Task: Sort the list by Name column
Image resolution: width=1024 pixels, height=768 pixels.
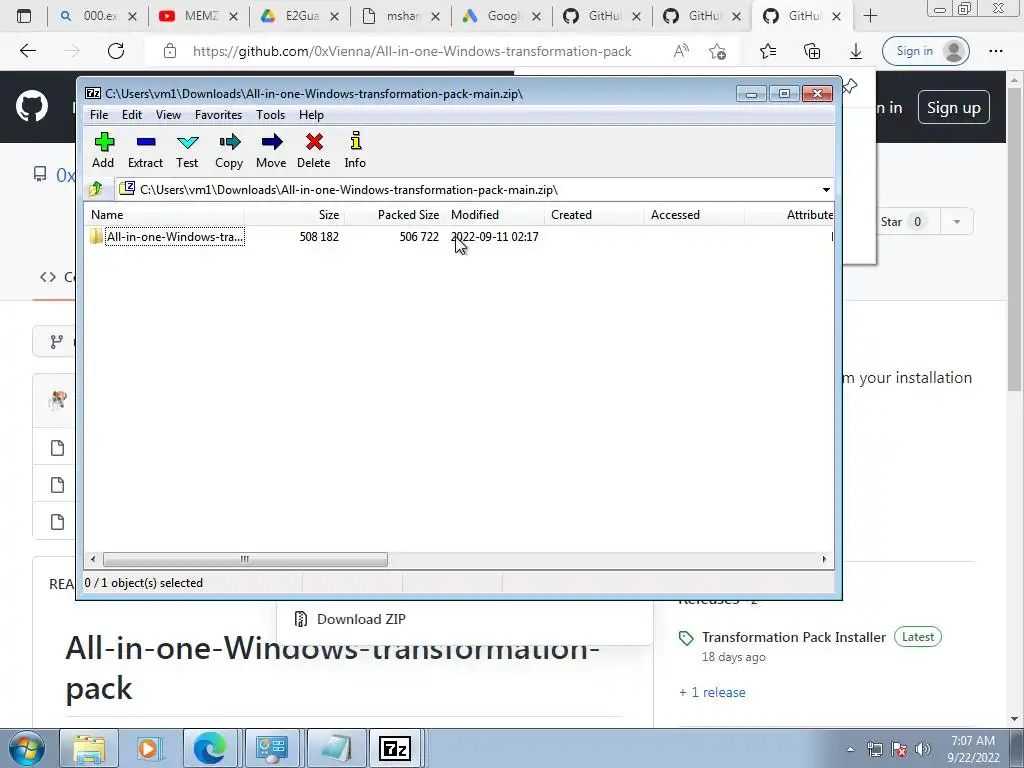Action: point(165,215)
